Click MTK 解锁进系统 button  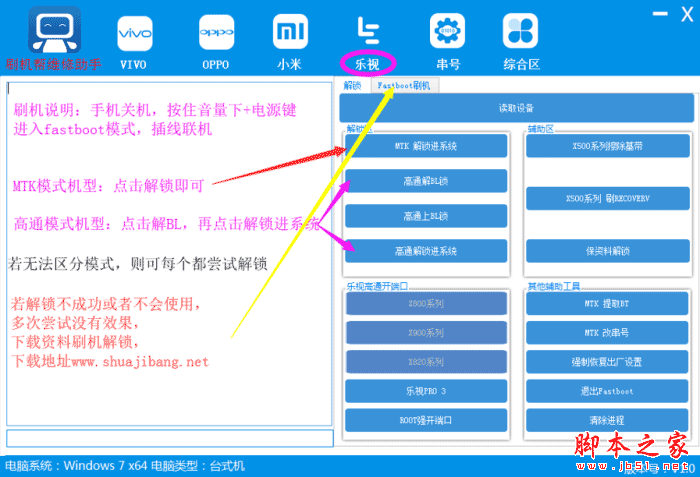pyautogui.click(x=426, y=146)
